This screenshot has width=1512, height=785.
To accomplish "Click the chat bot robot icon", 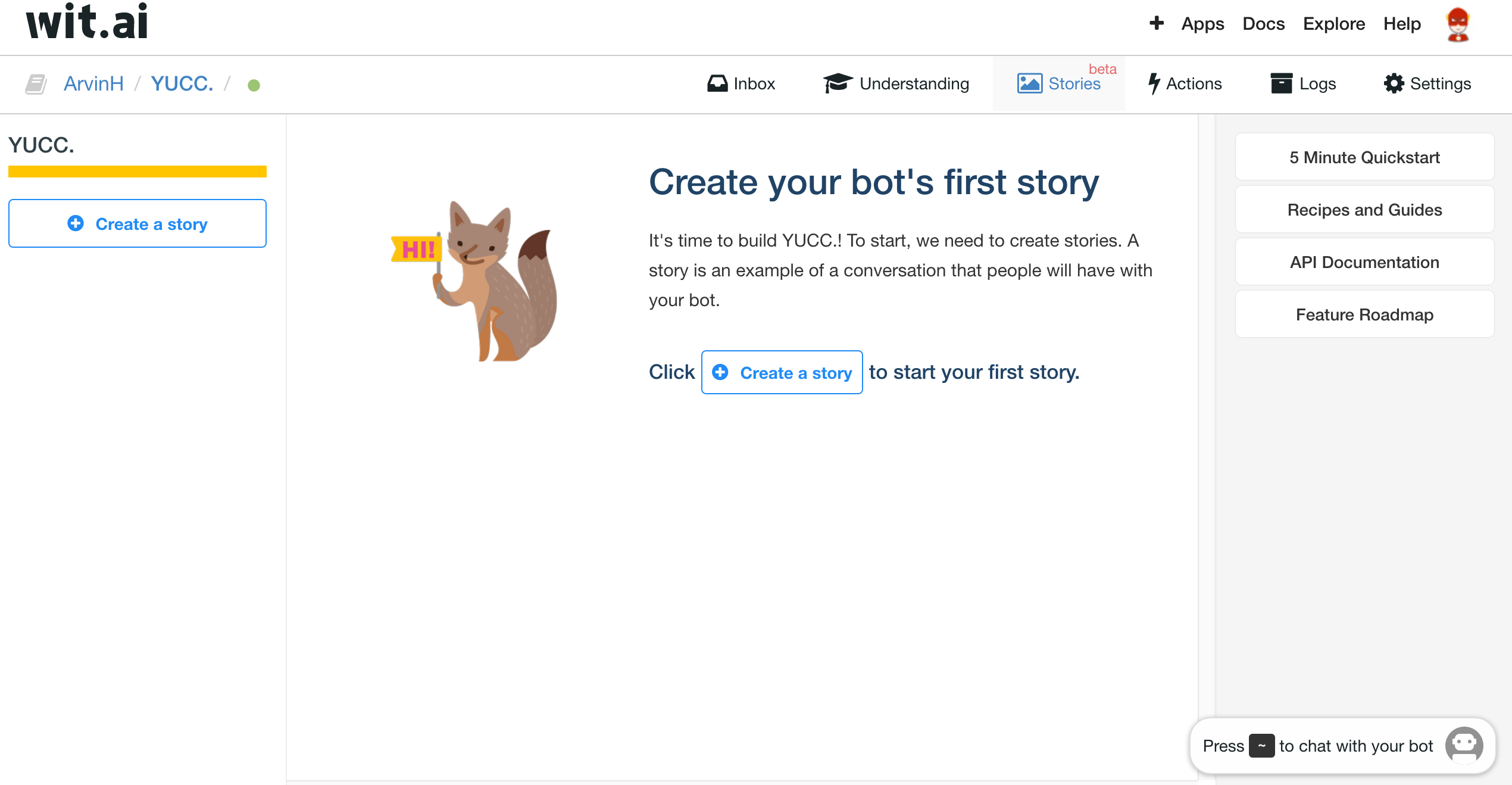I will (1464, 745).
